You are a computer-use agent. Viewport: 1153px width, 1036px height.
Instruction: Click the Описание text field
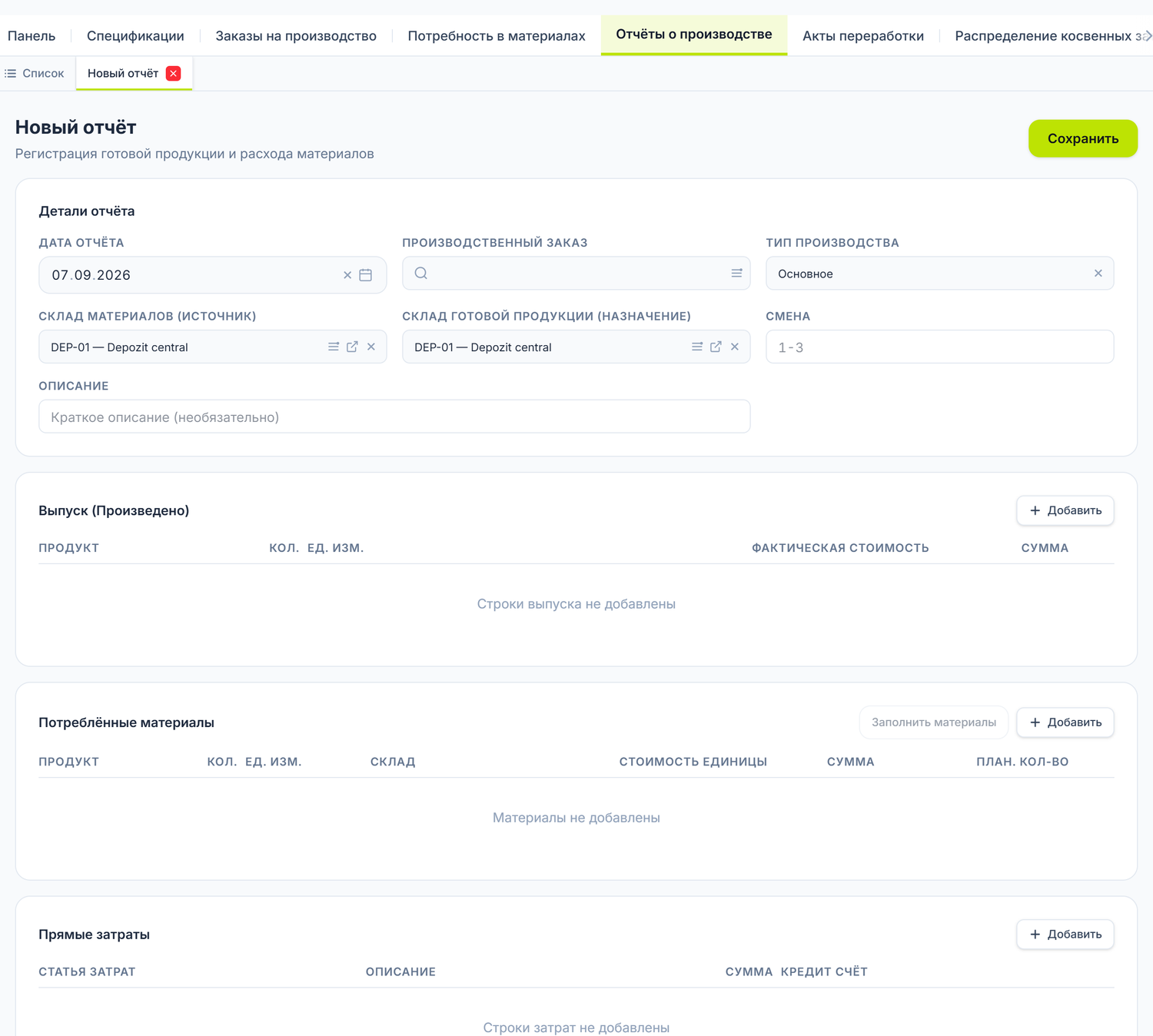[394, 417]
